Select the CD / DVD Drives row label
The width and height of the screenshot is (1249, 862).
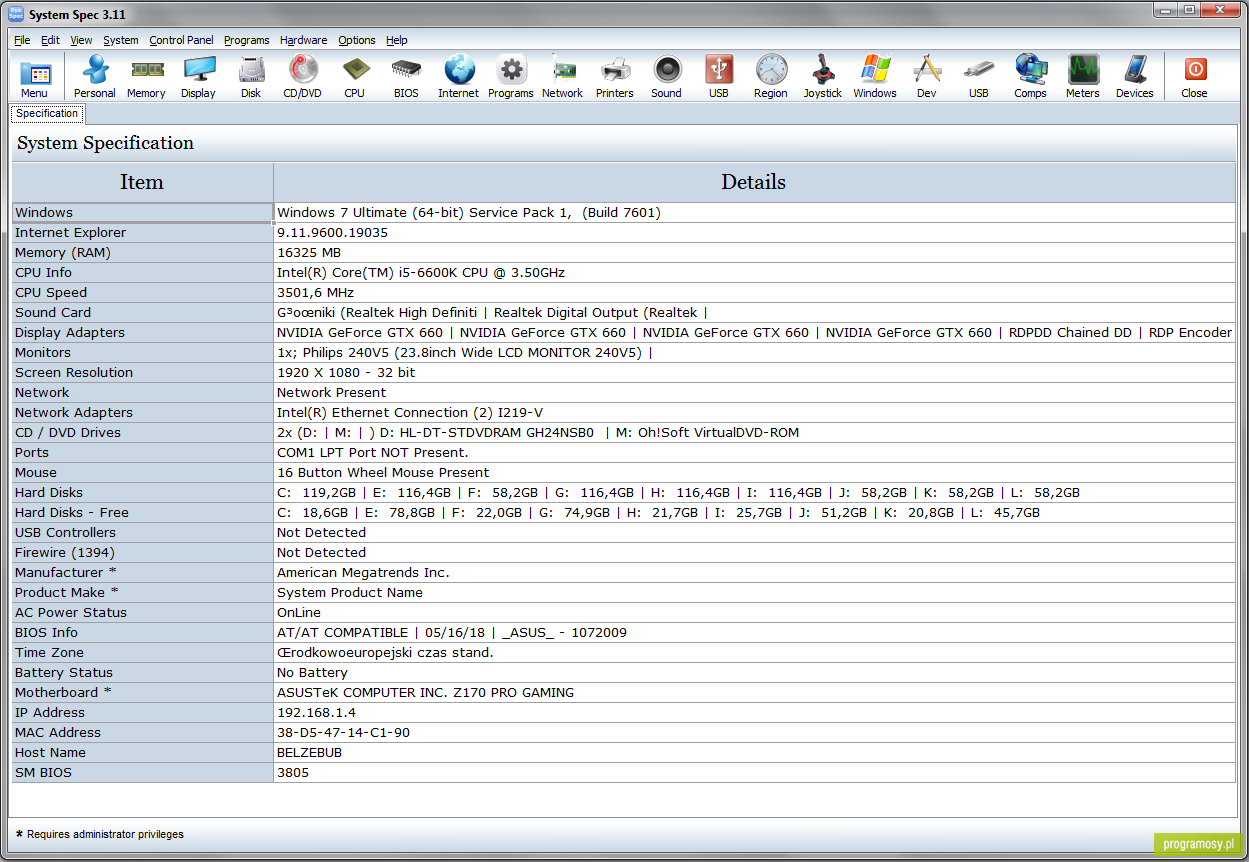tap(142, 432)
